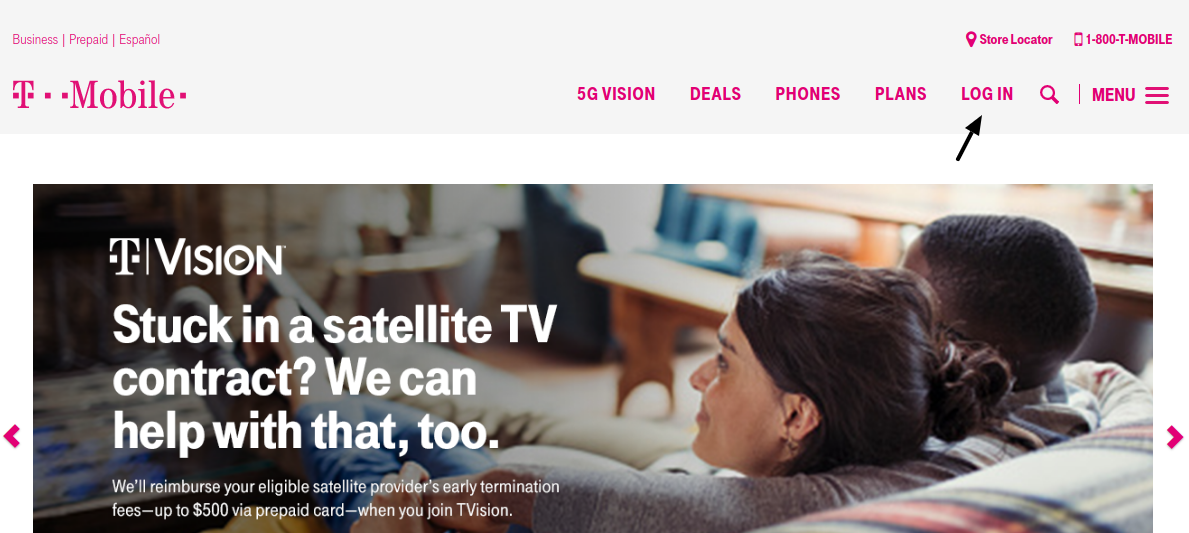Viewport: 1189px width, 533px height.
Task: Click the Store Locator text link
Action: 1015,39
